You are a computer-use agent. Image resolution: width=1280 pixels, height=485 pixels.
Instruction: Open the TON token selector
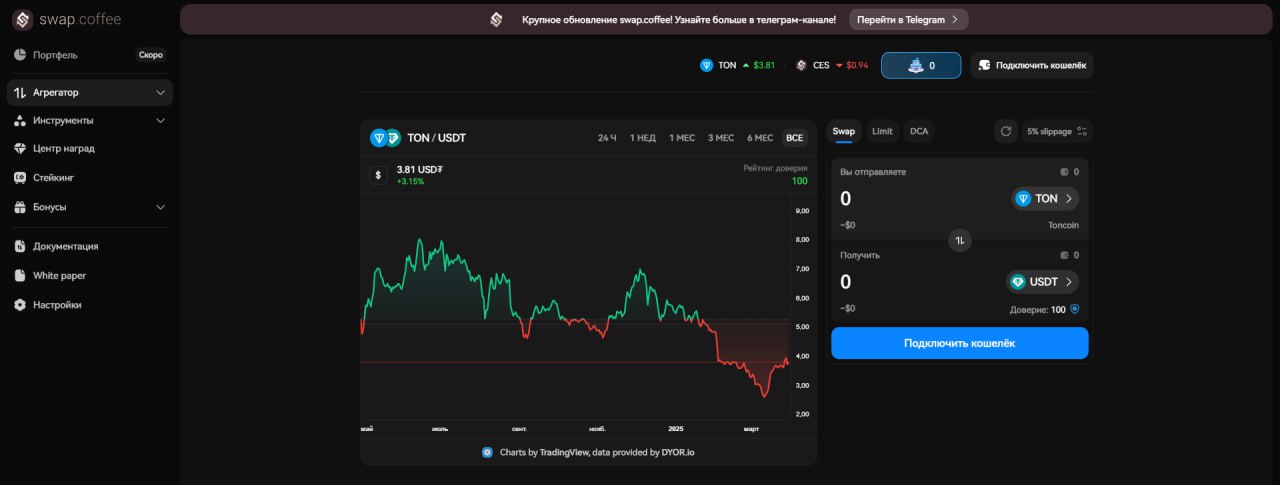point(1045,198)
